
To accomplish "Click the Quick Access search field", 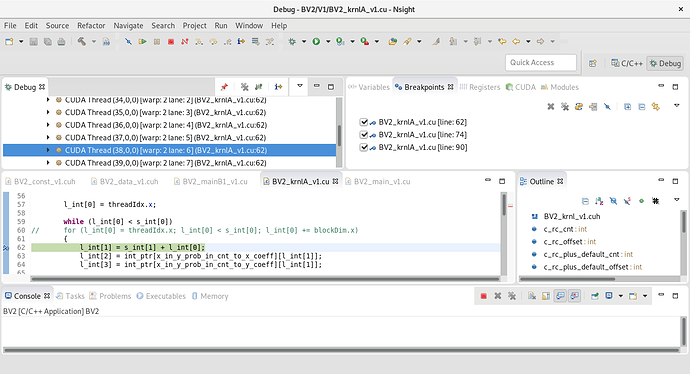I will click(541, 62).
